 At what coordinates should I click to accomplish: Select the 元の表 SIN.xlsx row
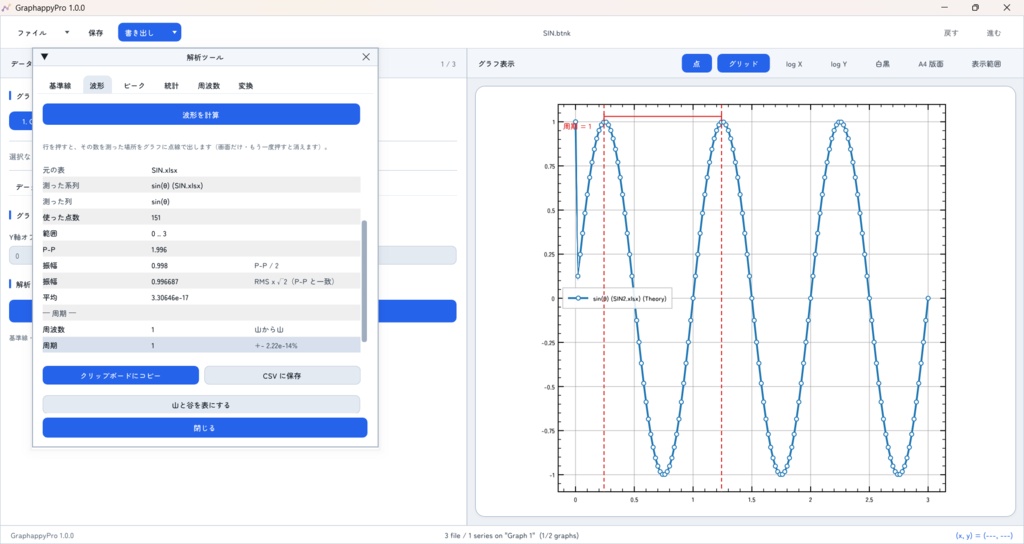point(201,170)
